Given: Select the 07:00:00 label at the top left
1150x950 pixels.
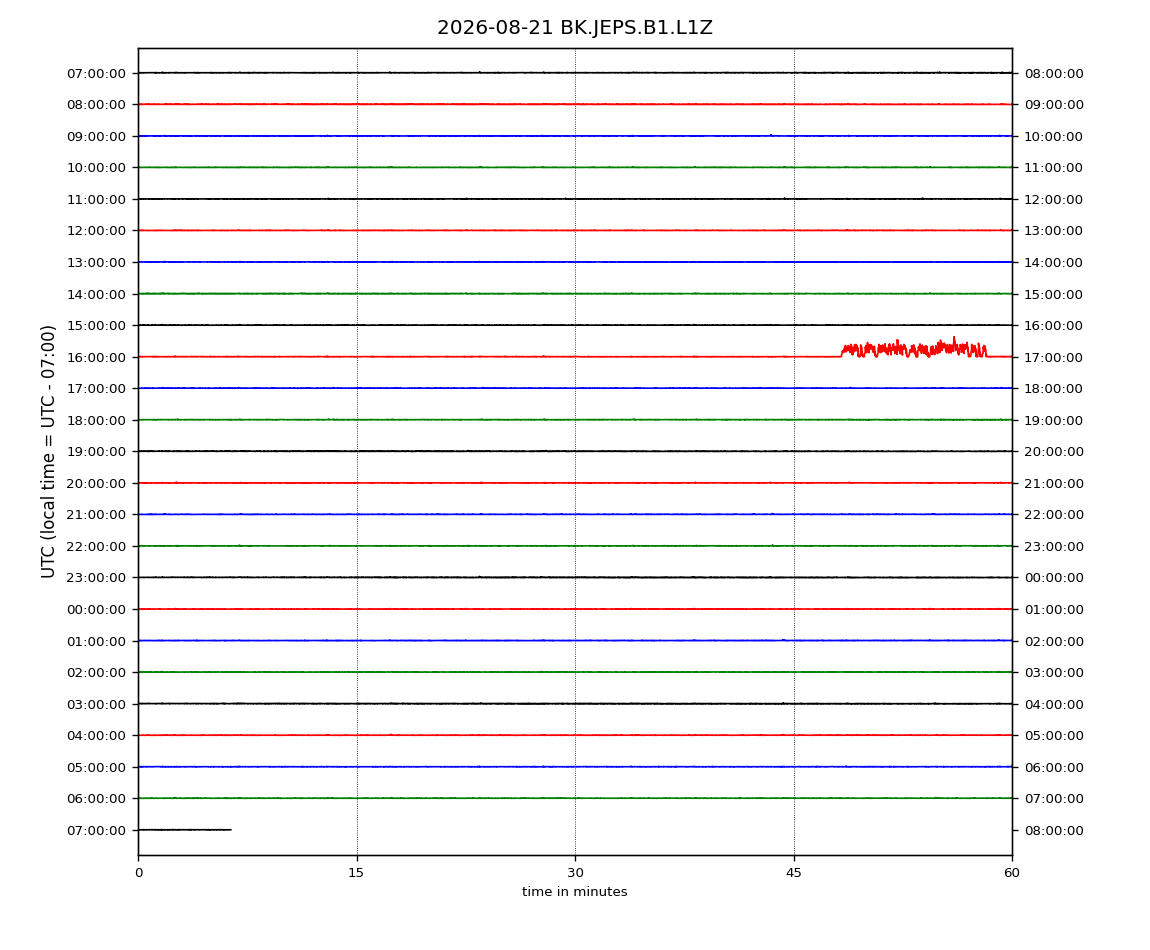Looking at the screenshot, I should [x=96, y=73].
